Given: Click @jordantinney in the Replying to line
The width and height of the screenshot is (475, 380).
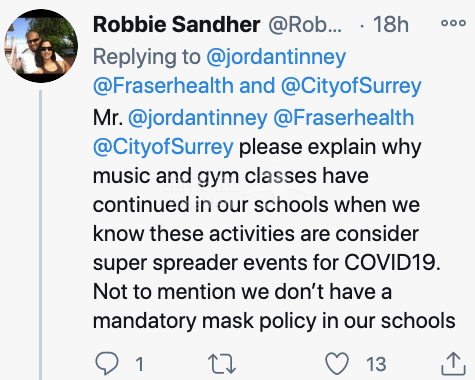Looking at the screenshot, I should (276, 57).
